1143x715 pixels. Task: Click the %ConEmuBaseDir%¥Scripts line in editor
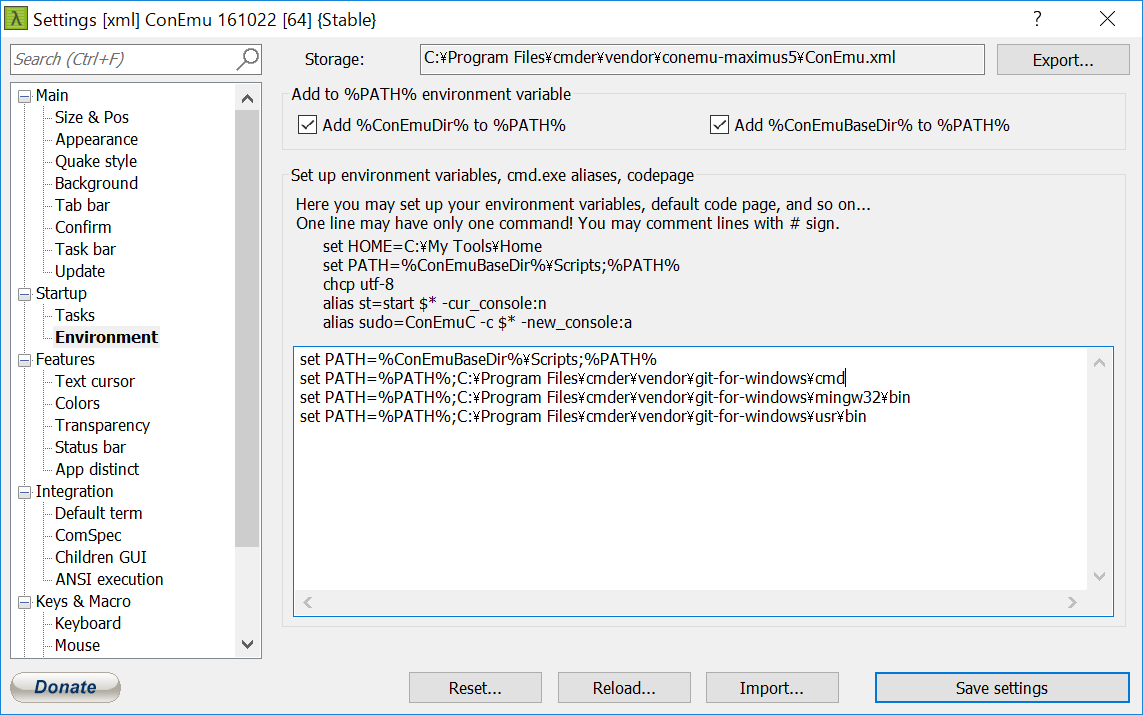point(478,360)
